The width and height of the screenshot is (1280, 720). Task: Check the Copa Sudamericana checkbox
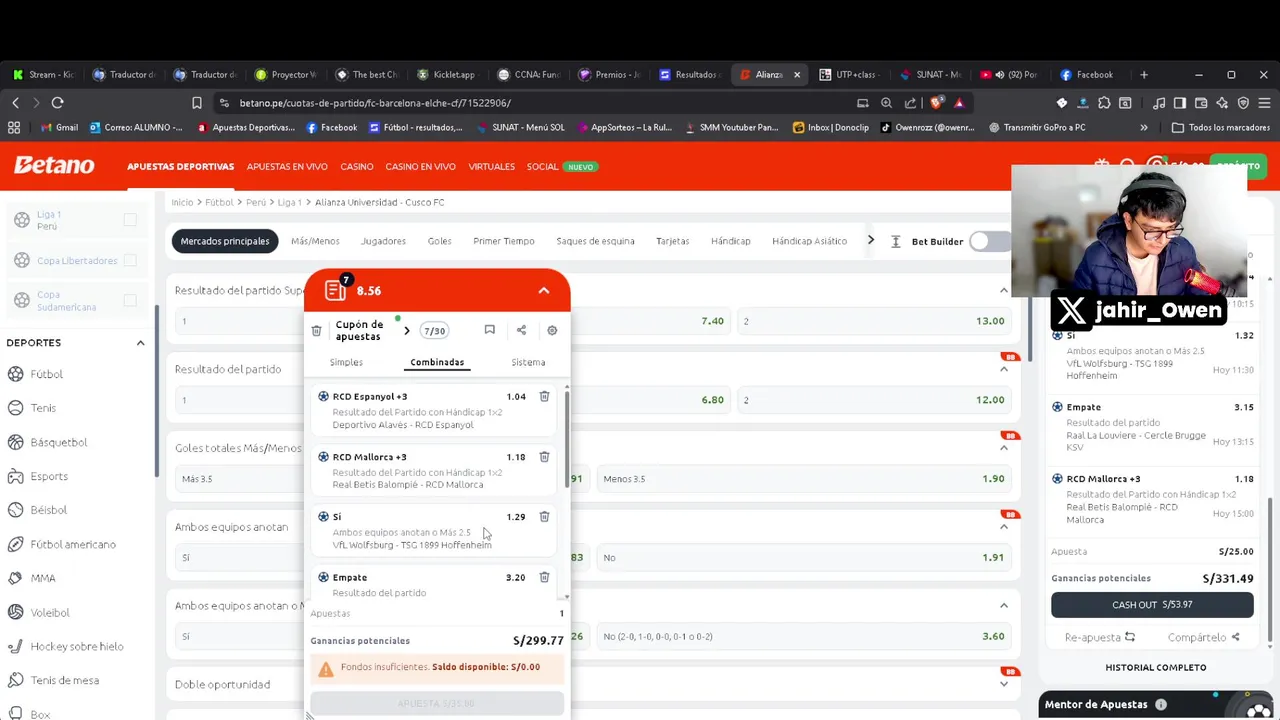click(130, 301)
